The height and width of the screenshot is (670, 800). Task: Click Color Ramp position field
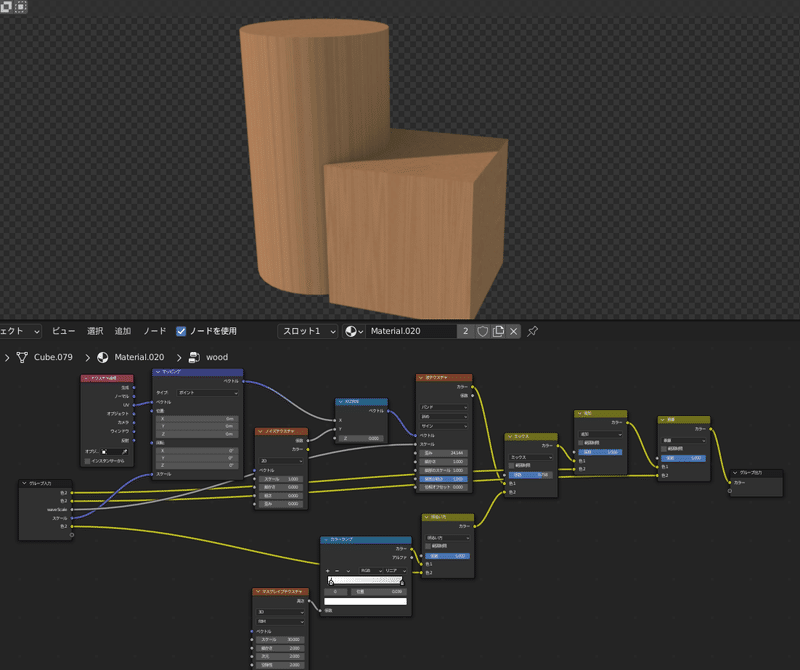pos(378,592)
